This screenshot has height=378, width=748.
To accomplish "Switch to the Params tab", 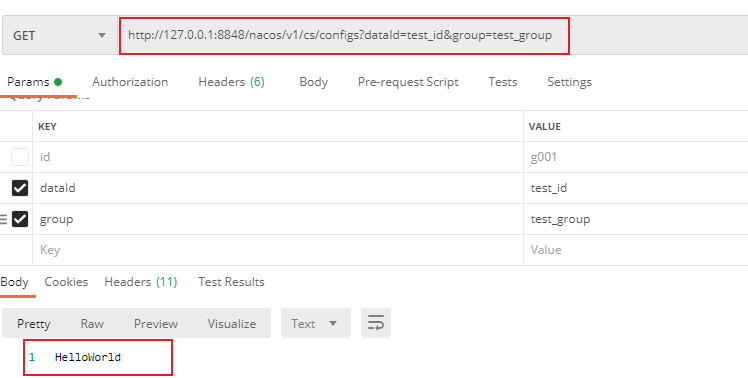I will click(34, 82).
